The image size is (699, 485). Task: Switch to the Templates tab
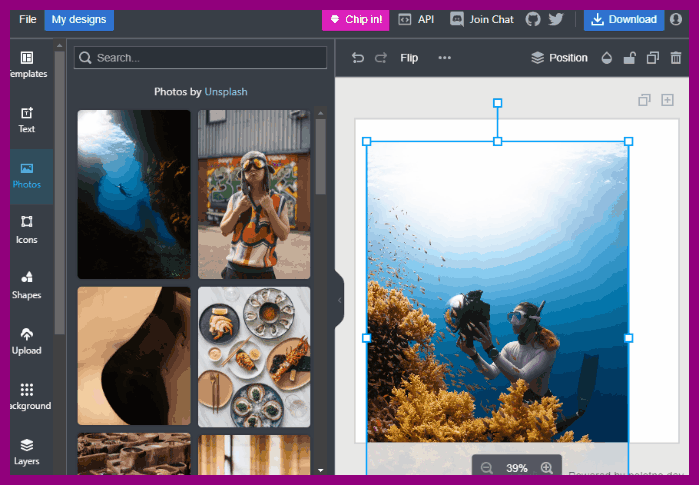click(28, 65)
